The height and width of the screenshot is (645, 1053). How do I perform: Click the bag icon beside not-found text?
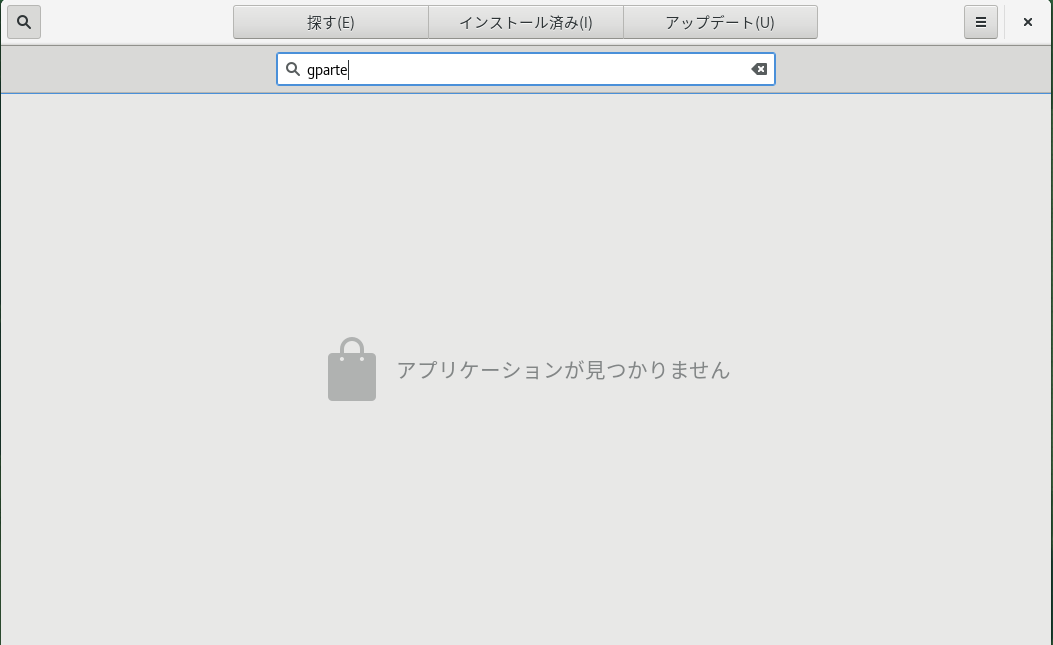[352, 370]
